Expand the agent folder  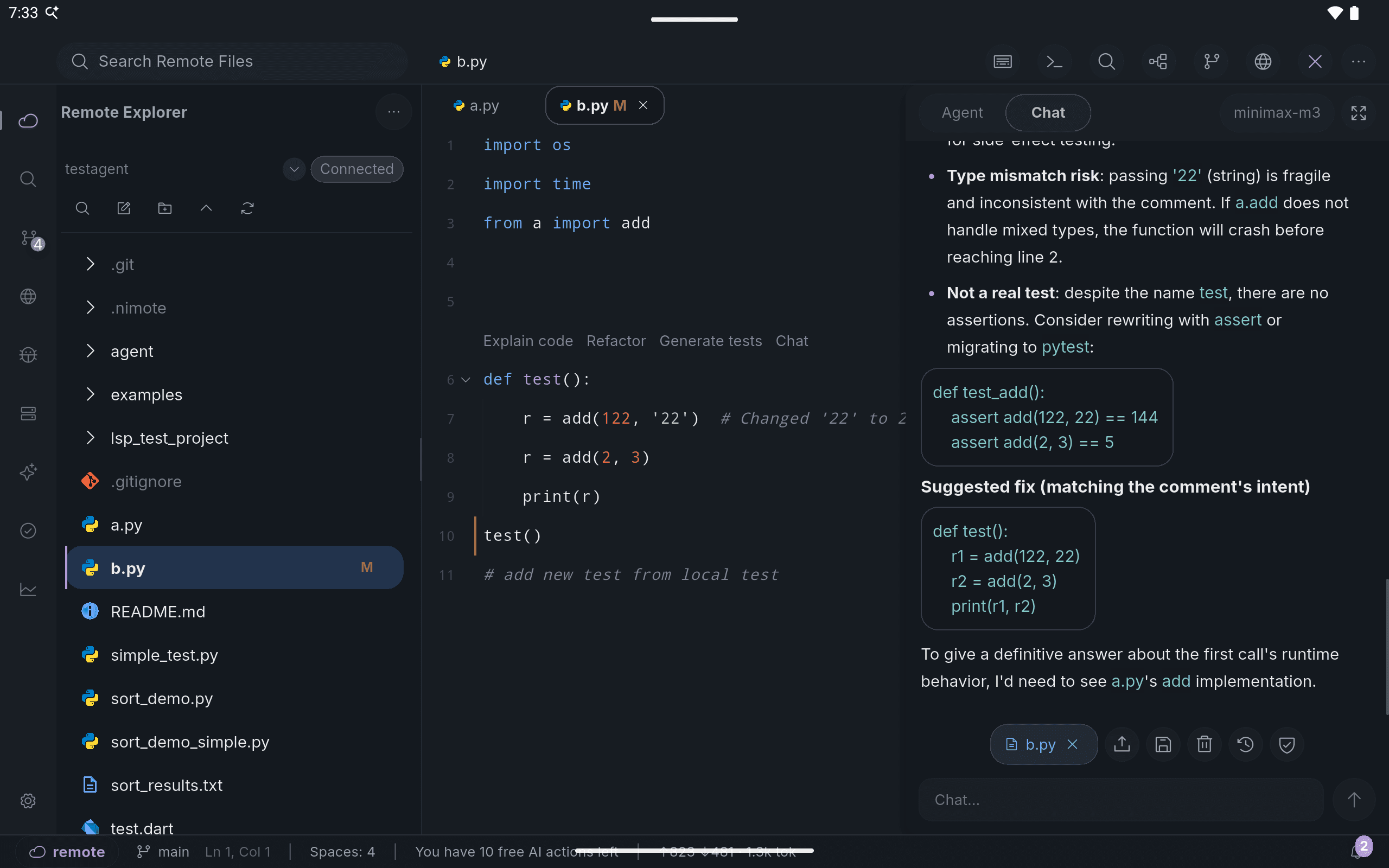pos(90,351)
